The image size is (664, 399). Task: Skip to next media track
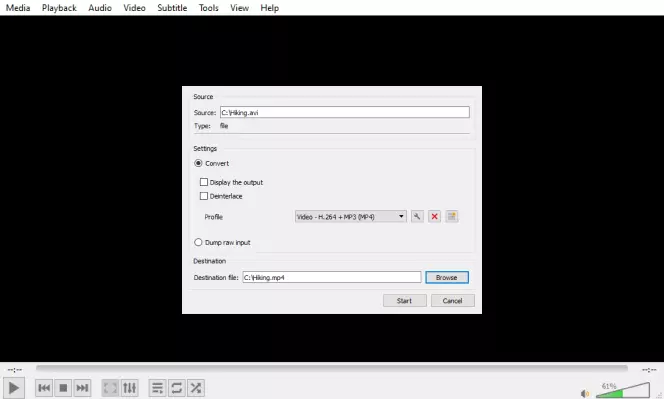82,388
